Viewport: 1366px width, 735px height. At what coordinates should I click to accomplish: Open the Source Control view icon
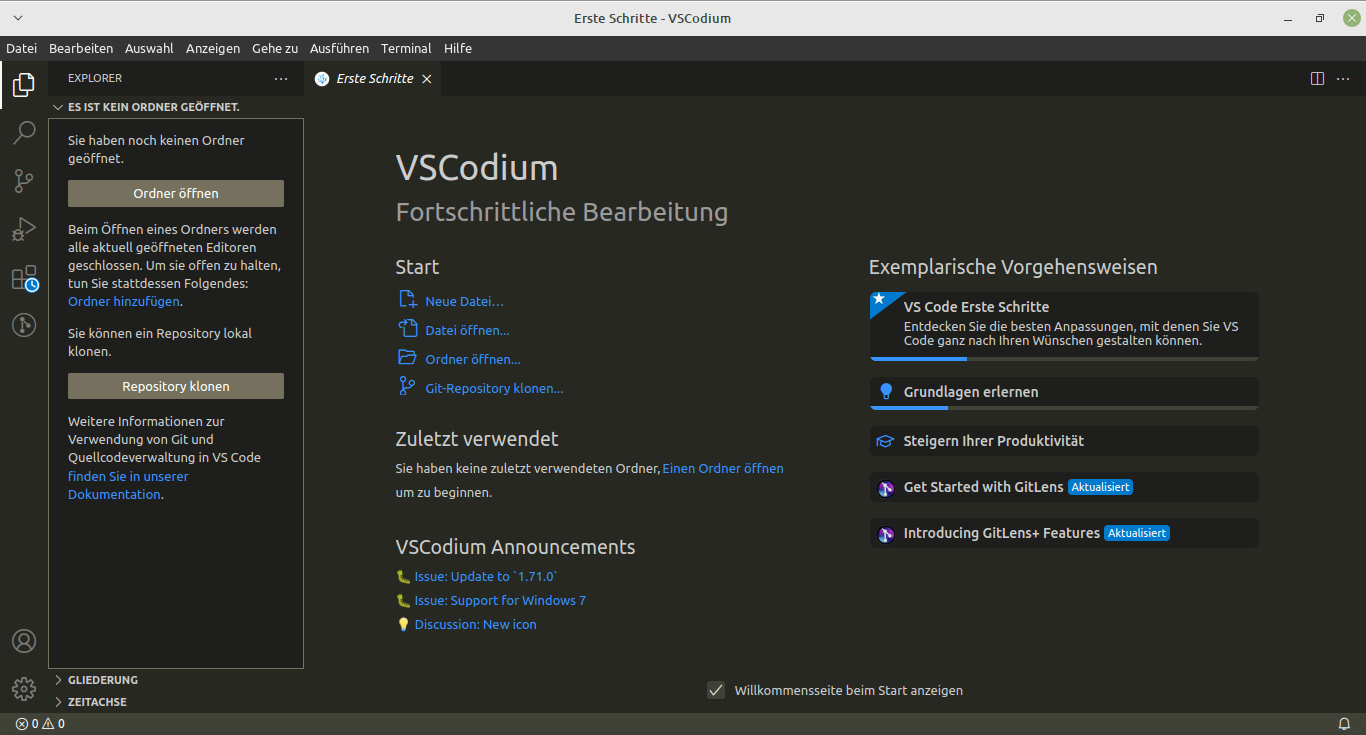click(24, 181)
